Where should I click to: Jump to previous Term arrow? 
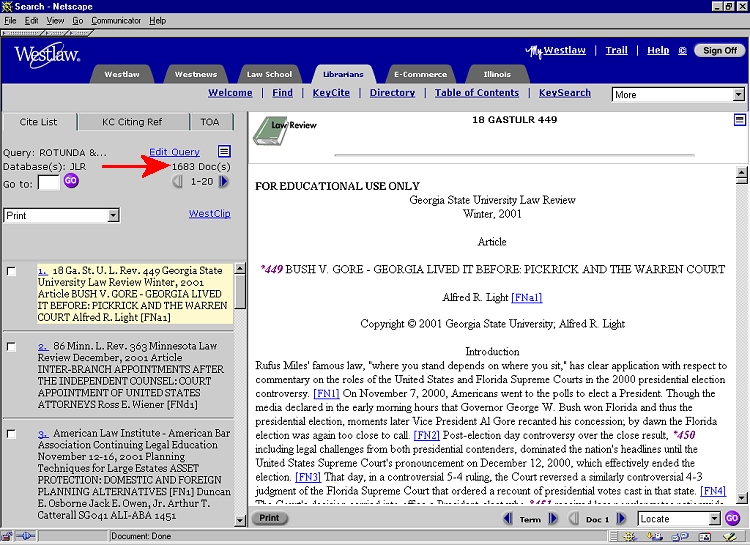507,518
